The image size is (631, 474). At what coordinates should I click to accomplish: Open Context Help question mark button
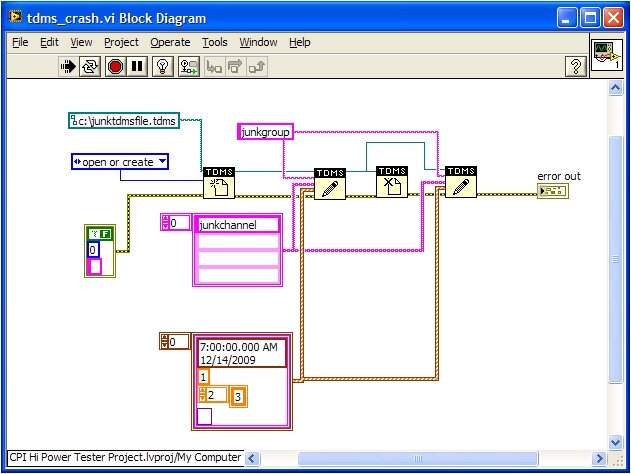tap(575, 66)
